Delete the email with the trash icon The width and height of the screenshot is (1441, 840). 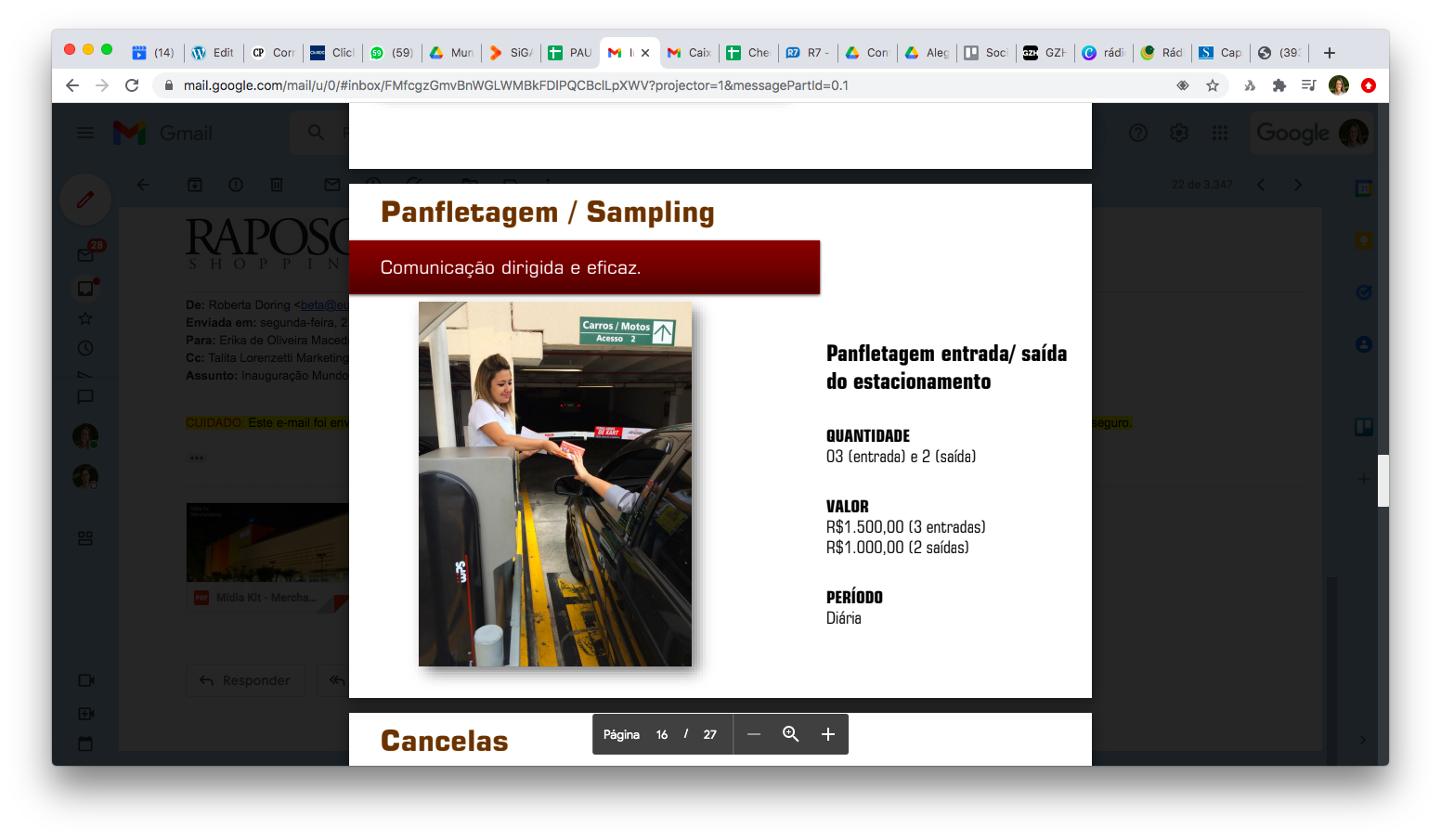[277, 185]
